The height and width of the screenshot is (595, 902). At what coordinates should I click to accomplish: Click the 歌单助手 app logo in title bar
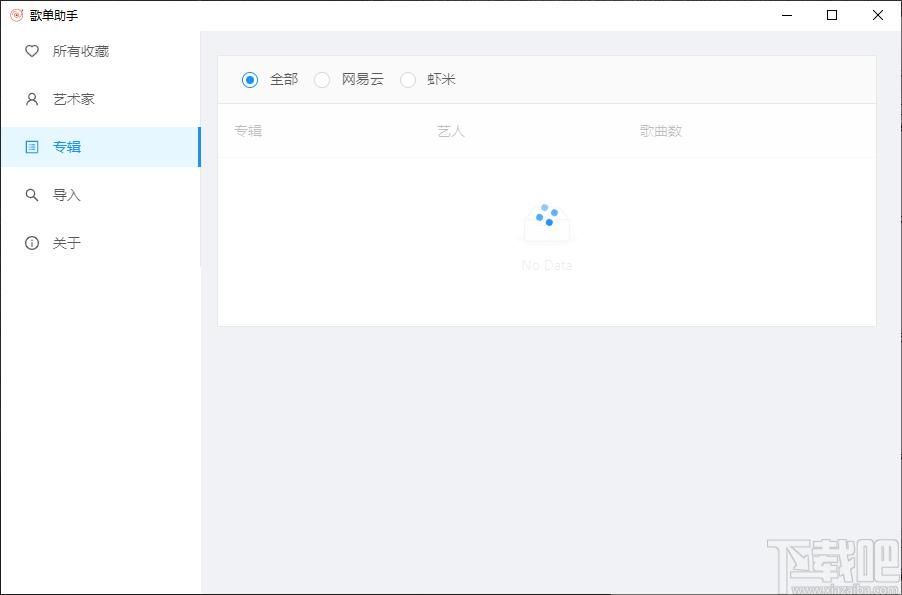(17, 15)
